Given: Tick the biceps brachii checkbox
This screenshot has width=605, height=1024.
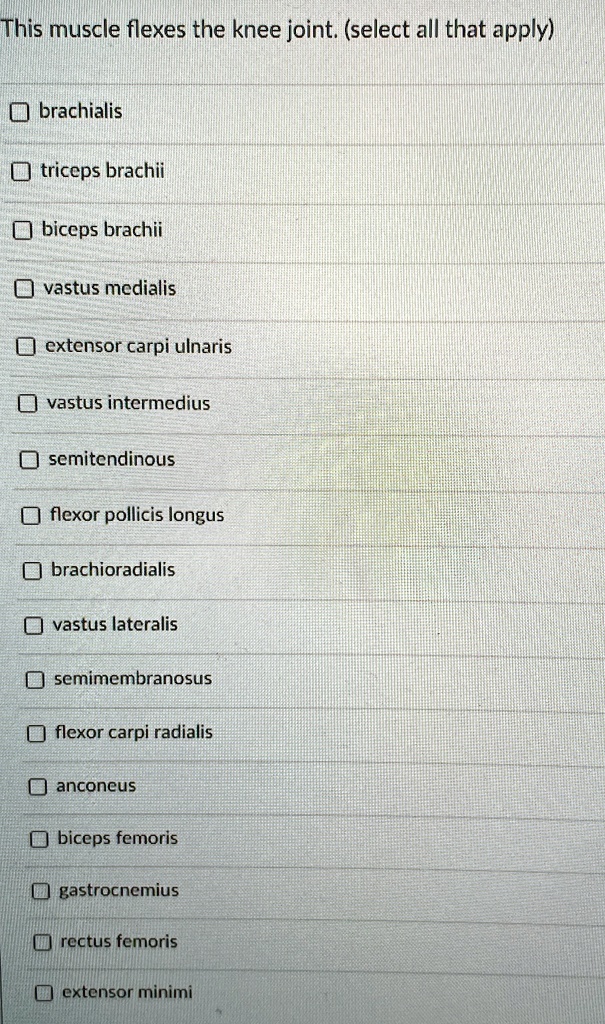Looking at the screenshot, I should (x=23, y=231).
